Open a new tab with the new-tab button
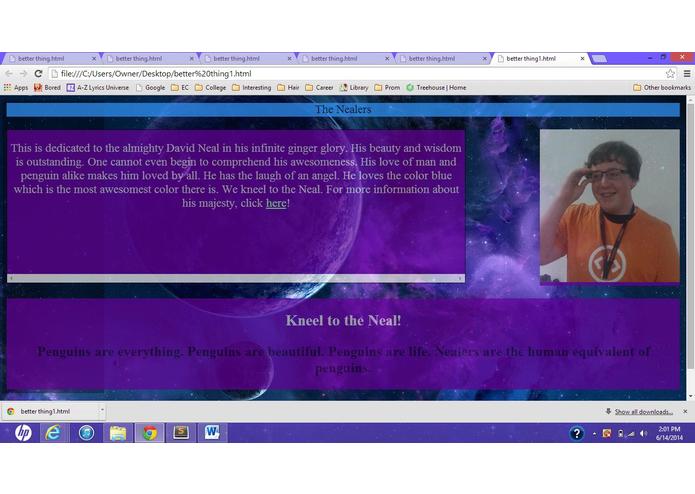This screenshot has height=494, width=695. pyautogui.click(x=599, y=58)
